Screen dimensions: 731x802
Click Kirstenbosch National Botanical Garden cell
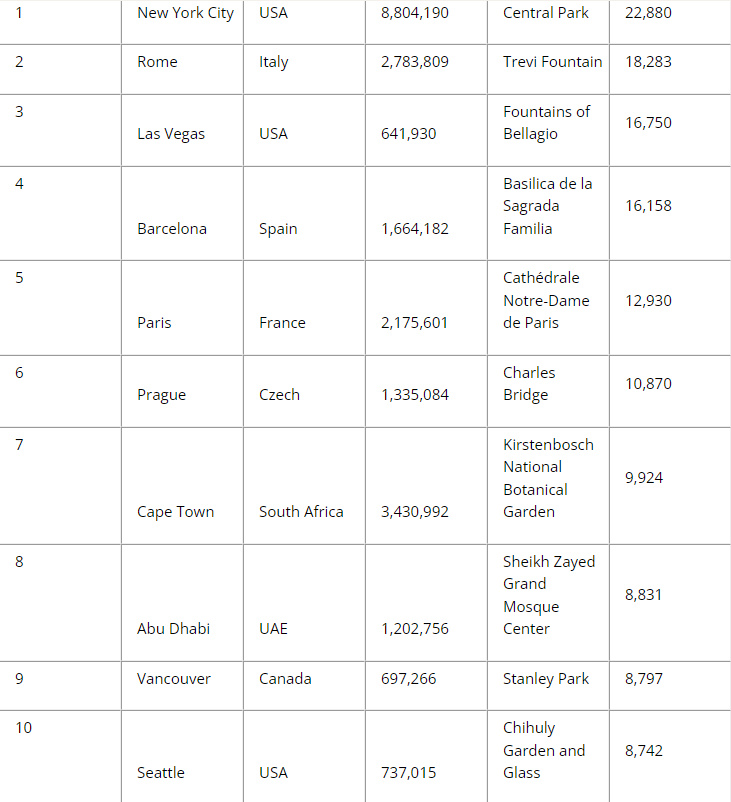(548, 478)
